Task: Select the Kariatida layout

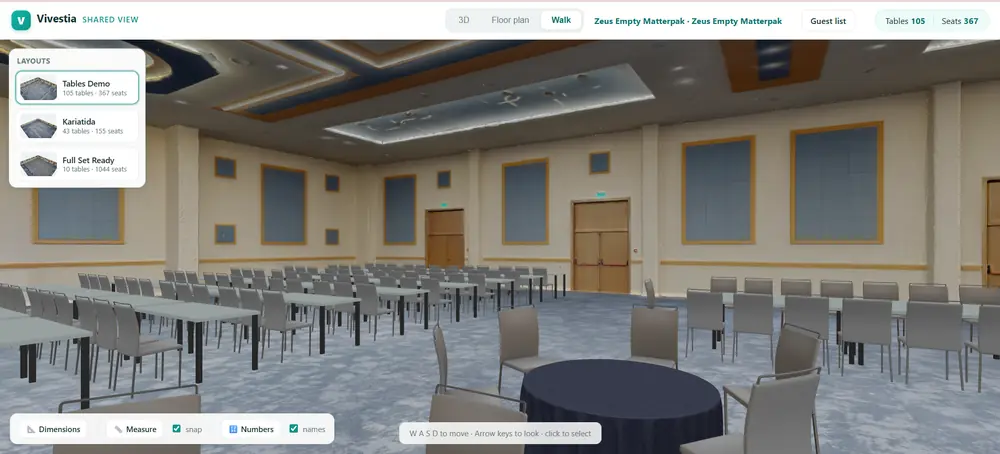Action: (77, 126)
